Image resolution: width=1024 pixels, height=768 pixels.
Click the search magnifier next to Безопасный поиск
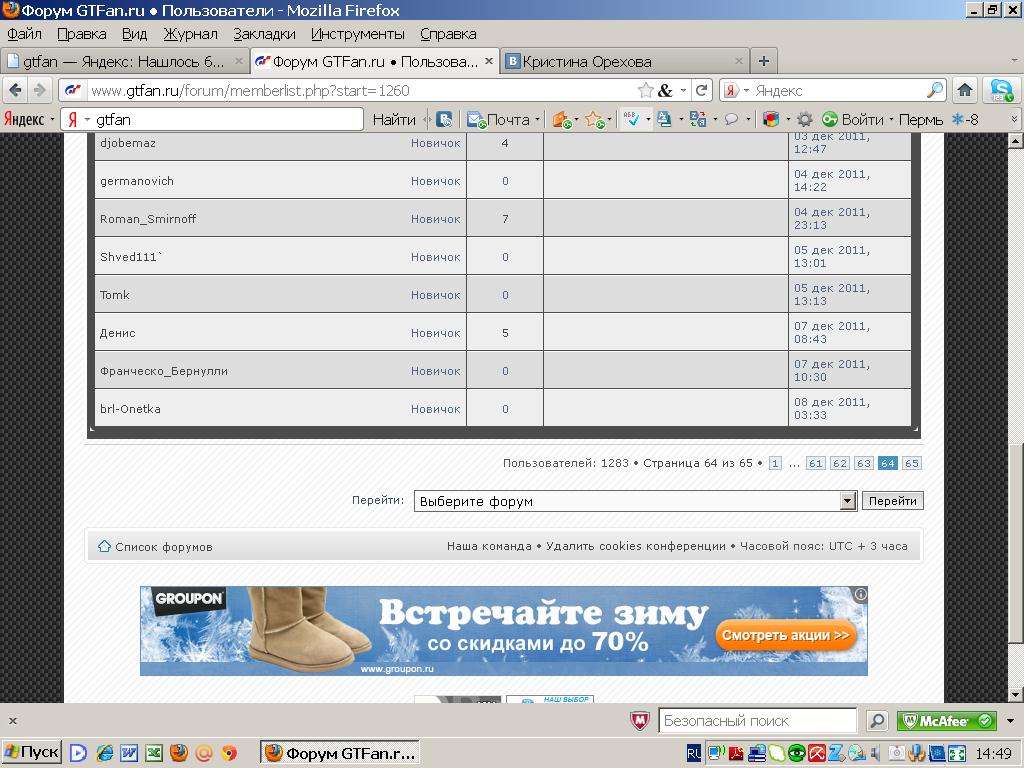876,721
